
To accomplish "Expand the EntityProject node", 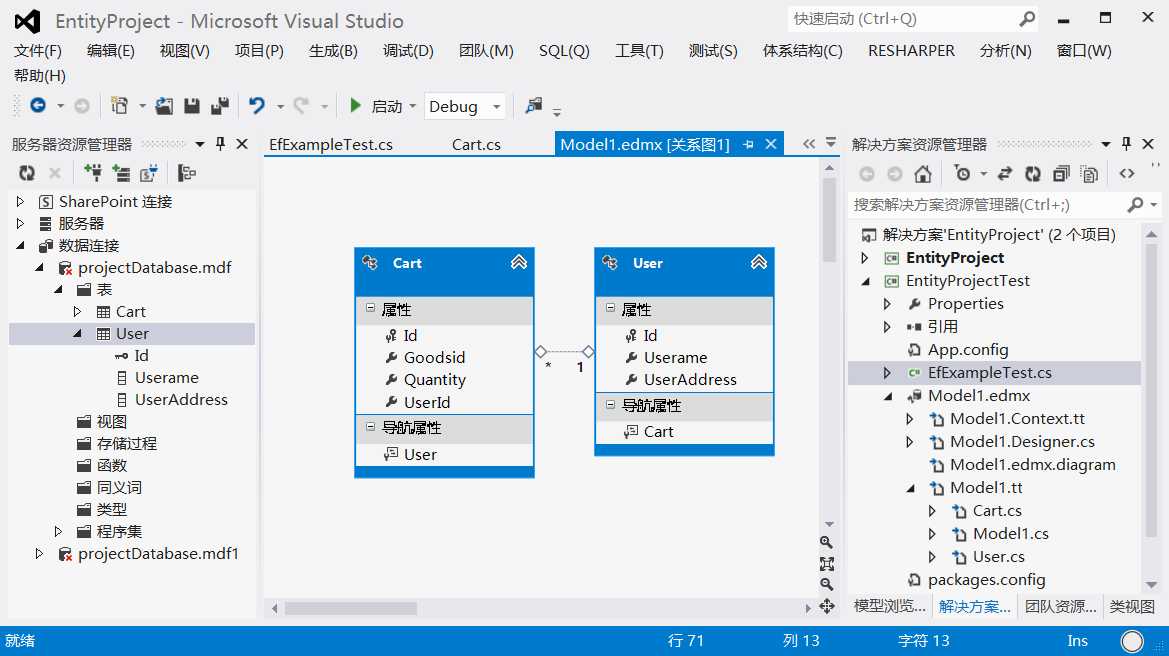I will [865, 258].
